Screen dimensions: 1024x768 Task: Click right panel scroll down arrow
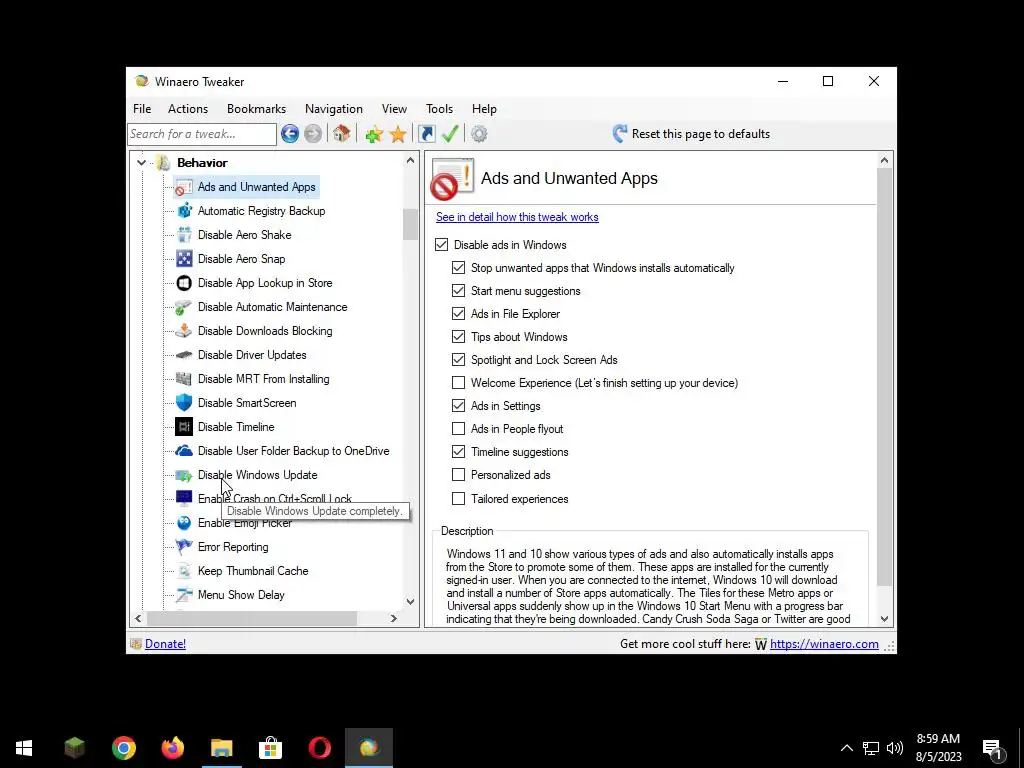tap(884, 618)
